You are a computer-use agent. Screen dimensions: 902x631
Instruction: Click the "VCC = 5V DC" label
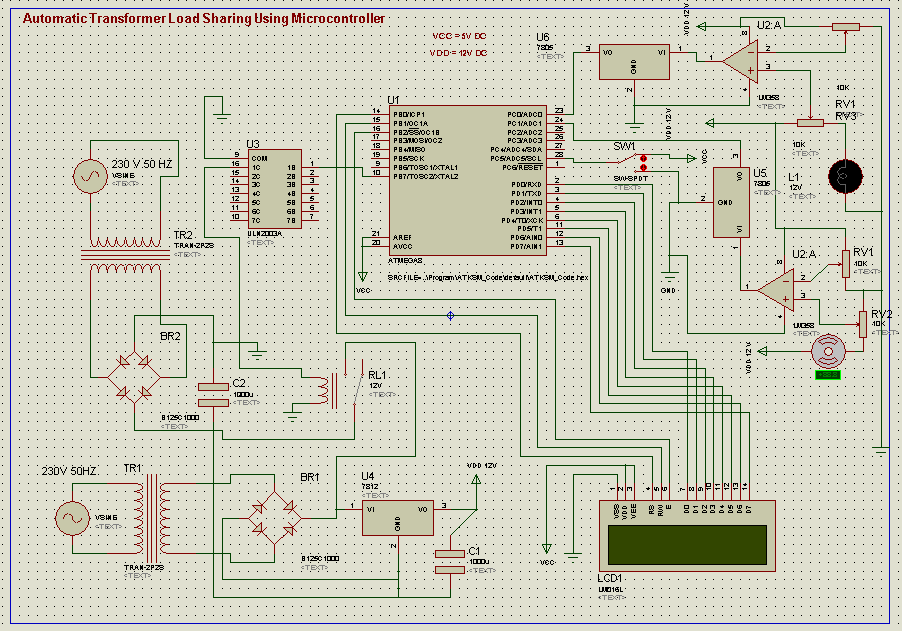[x=458, y=35]
